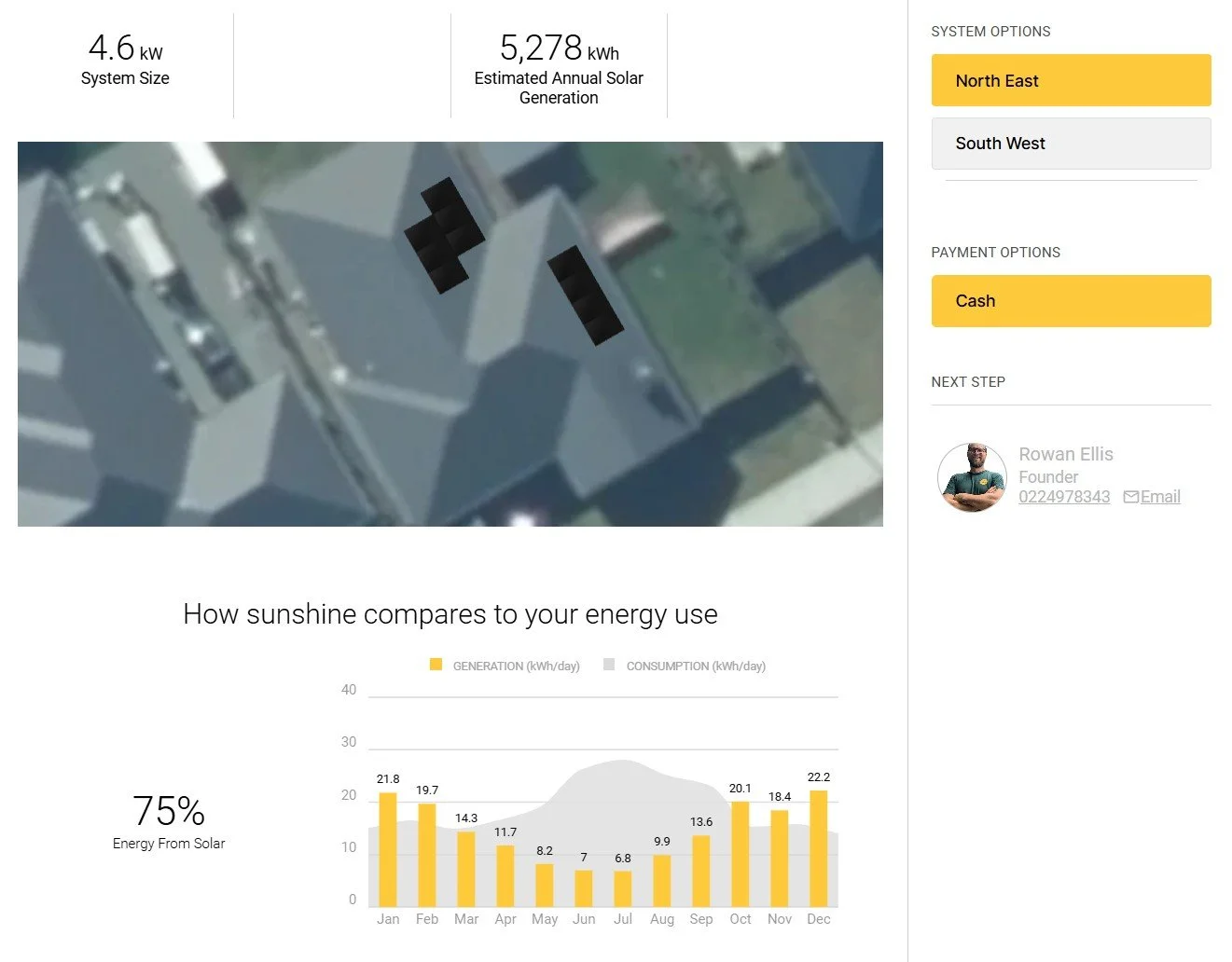Toggle the grey Consumption legend swatch
This screenshot has width=1232, height=962.
609,665
